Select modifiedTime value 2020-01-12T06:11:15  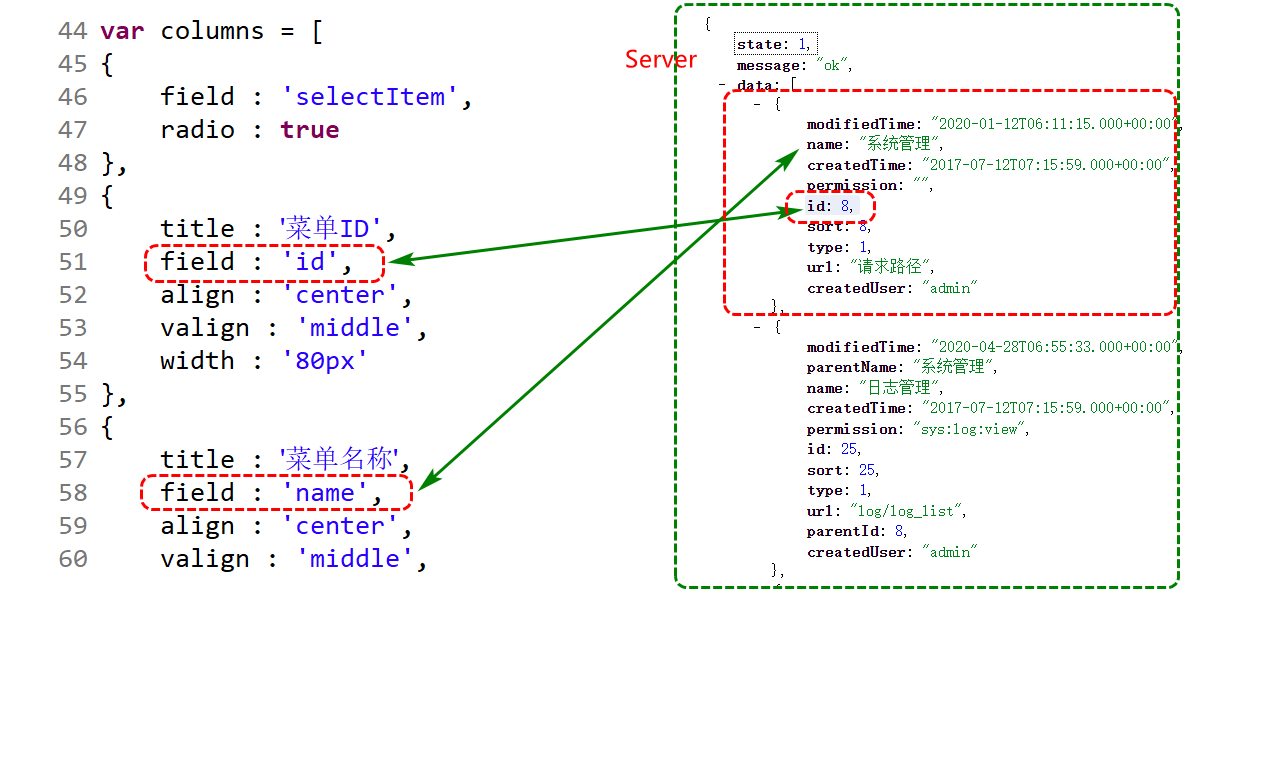[1053, 124]
